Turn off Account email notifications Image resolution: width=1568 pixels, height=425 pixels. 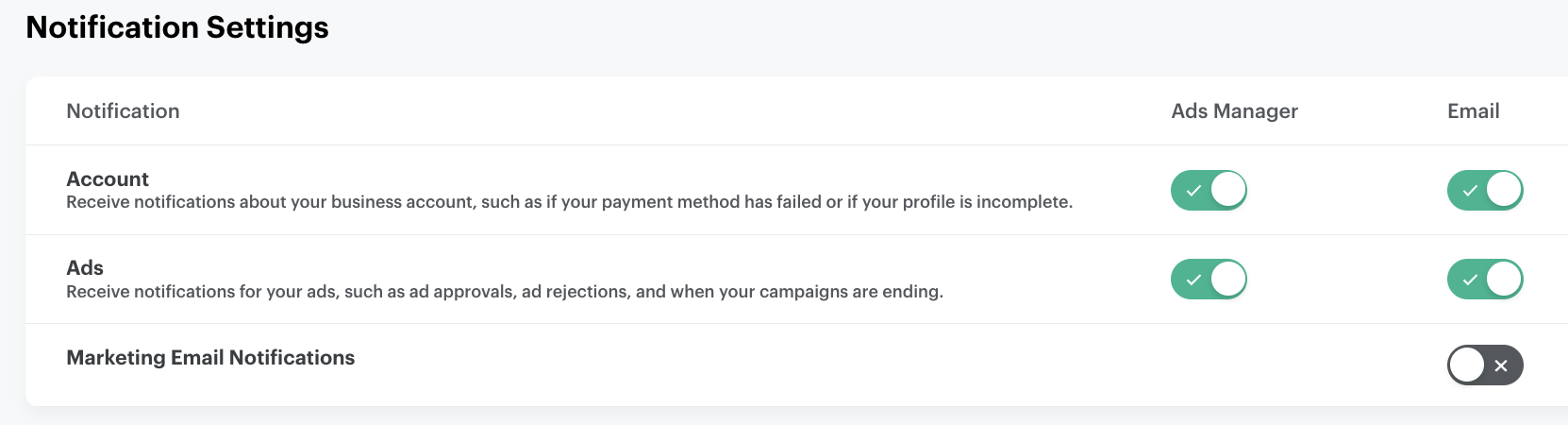click(x=1485, y=190)
